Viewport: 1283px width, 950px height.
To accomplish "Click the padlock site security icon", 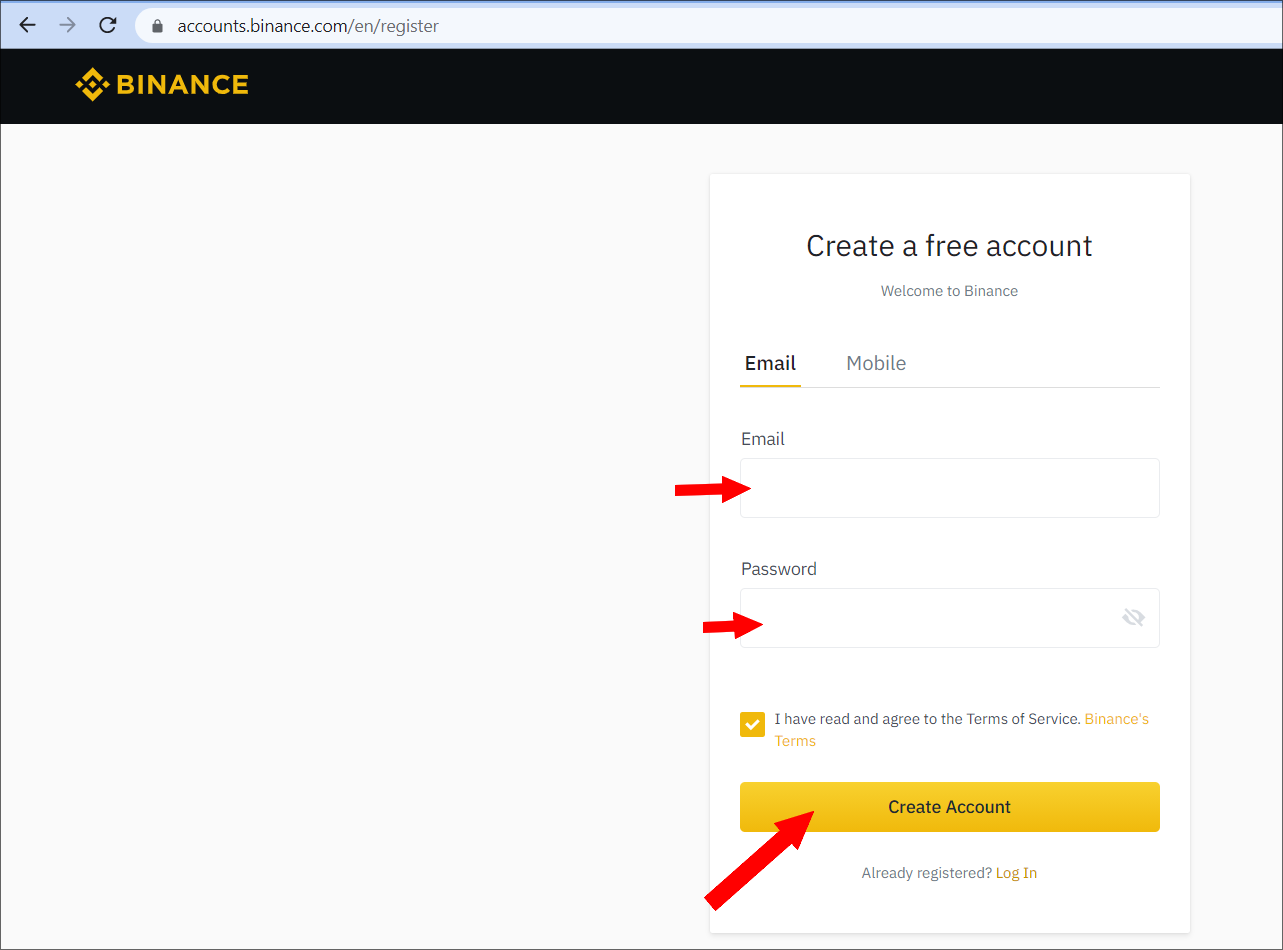I will pyautogui.click(x=157, y=26).
